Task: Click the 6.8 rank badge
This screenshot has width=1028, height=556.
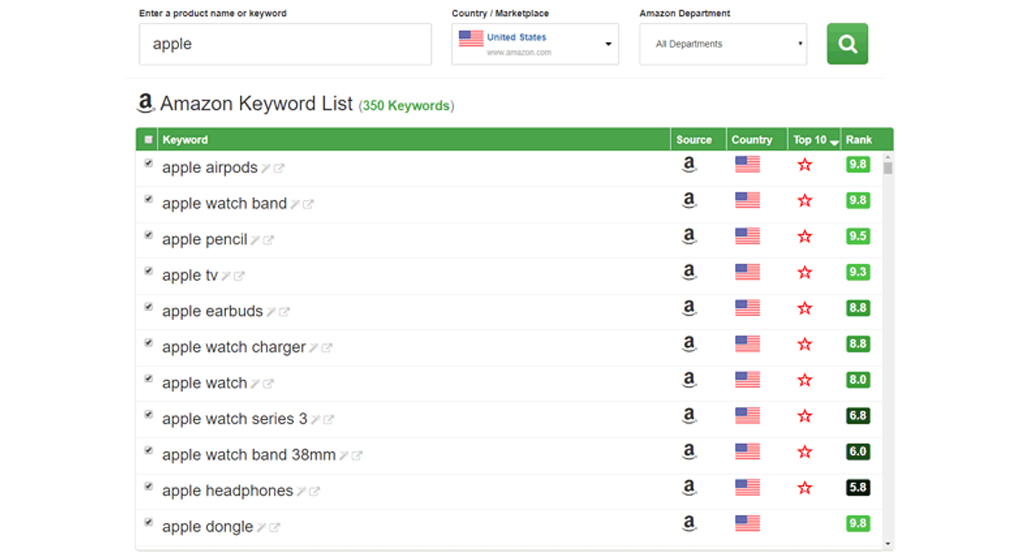Action: [858, 416]
